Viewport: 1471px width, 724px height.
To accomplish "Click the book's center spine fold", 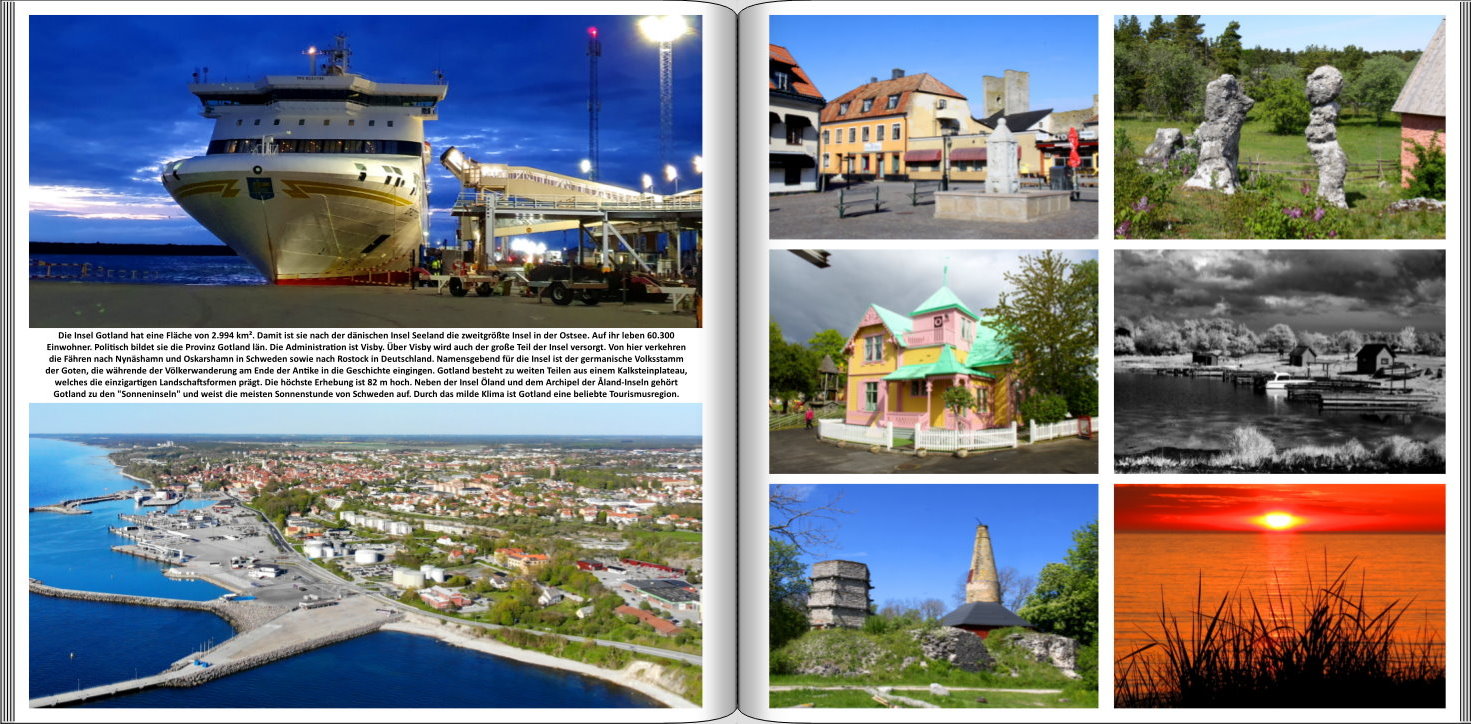I will tap(737, 362).
